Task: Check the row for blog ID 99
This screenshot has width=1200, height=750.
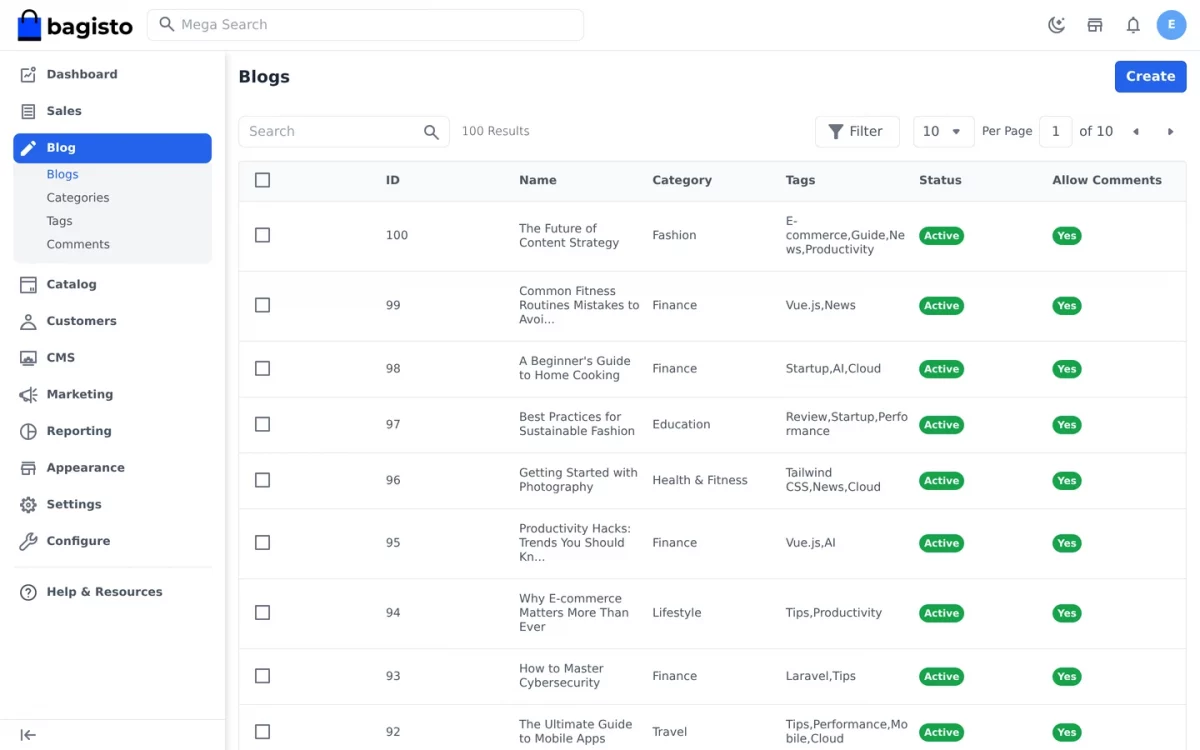Action: [x=262, y=305]
